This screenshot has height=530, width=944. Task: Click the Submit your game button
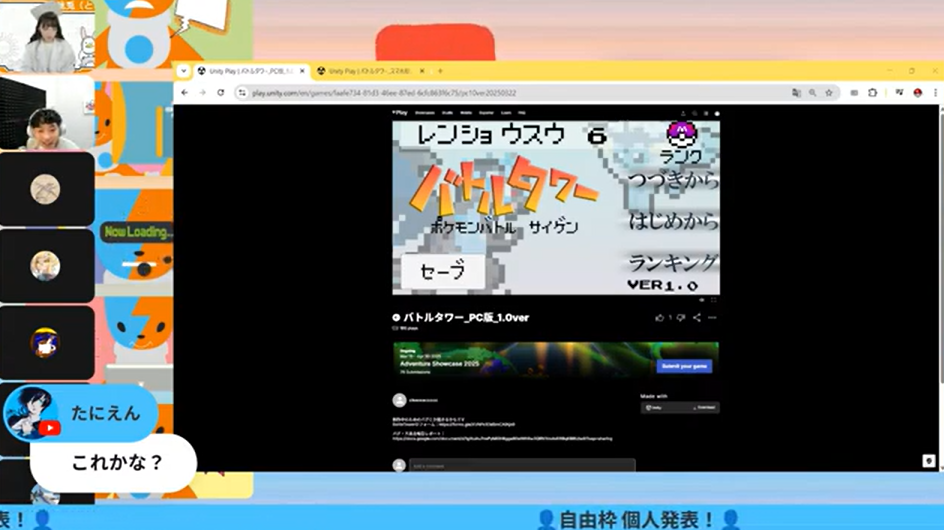pyautogui.click(x=684, y=366)
